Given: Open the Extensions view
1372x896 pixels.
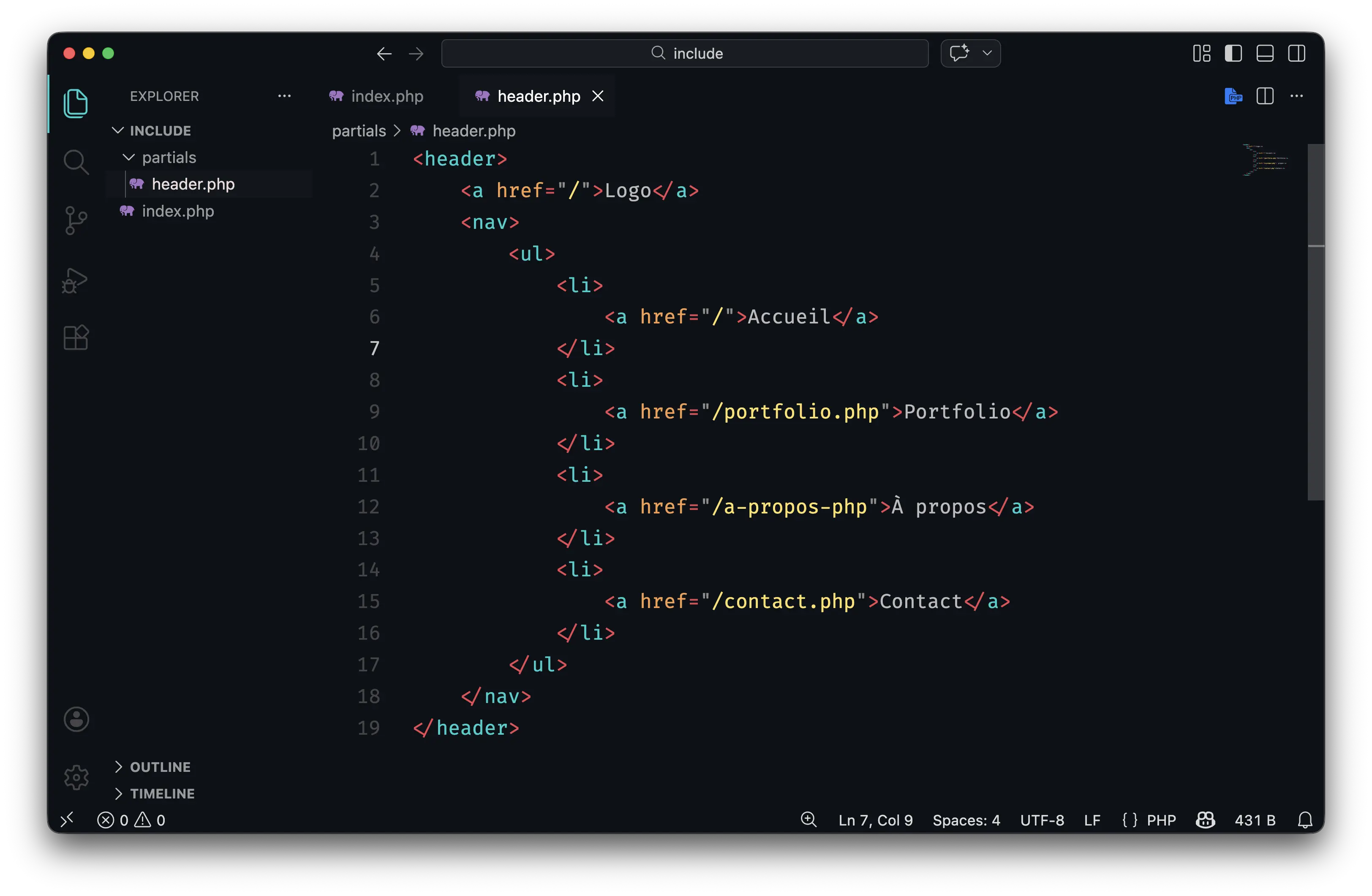Looking at the screenshot, I should (x=76, y=338).
